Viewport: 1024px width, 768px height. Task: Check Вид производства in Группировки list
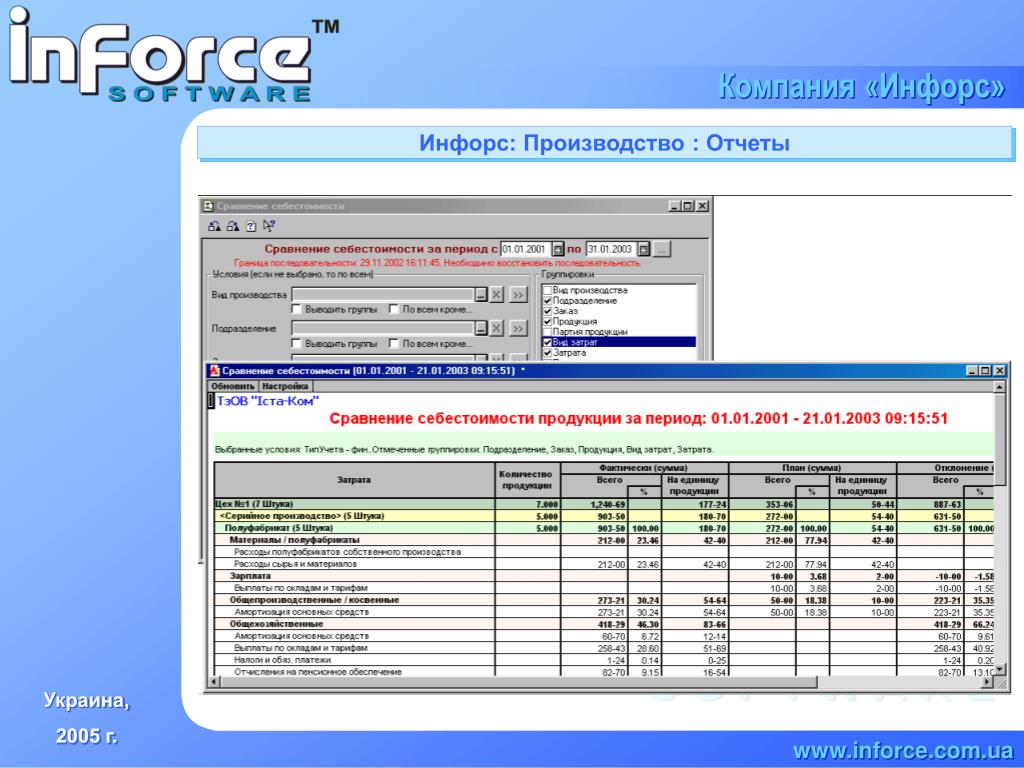[x=547, y=290]
